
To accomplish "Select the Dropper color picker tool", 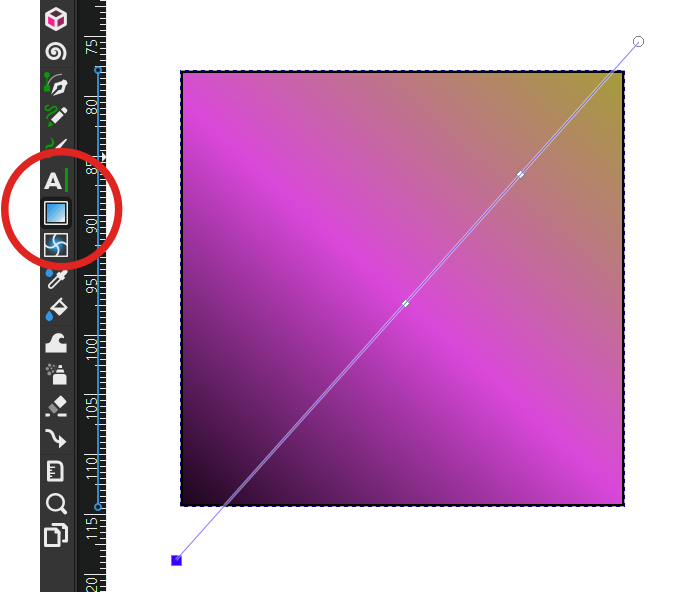I will tap(56, 278).
